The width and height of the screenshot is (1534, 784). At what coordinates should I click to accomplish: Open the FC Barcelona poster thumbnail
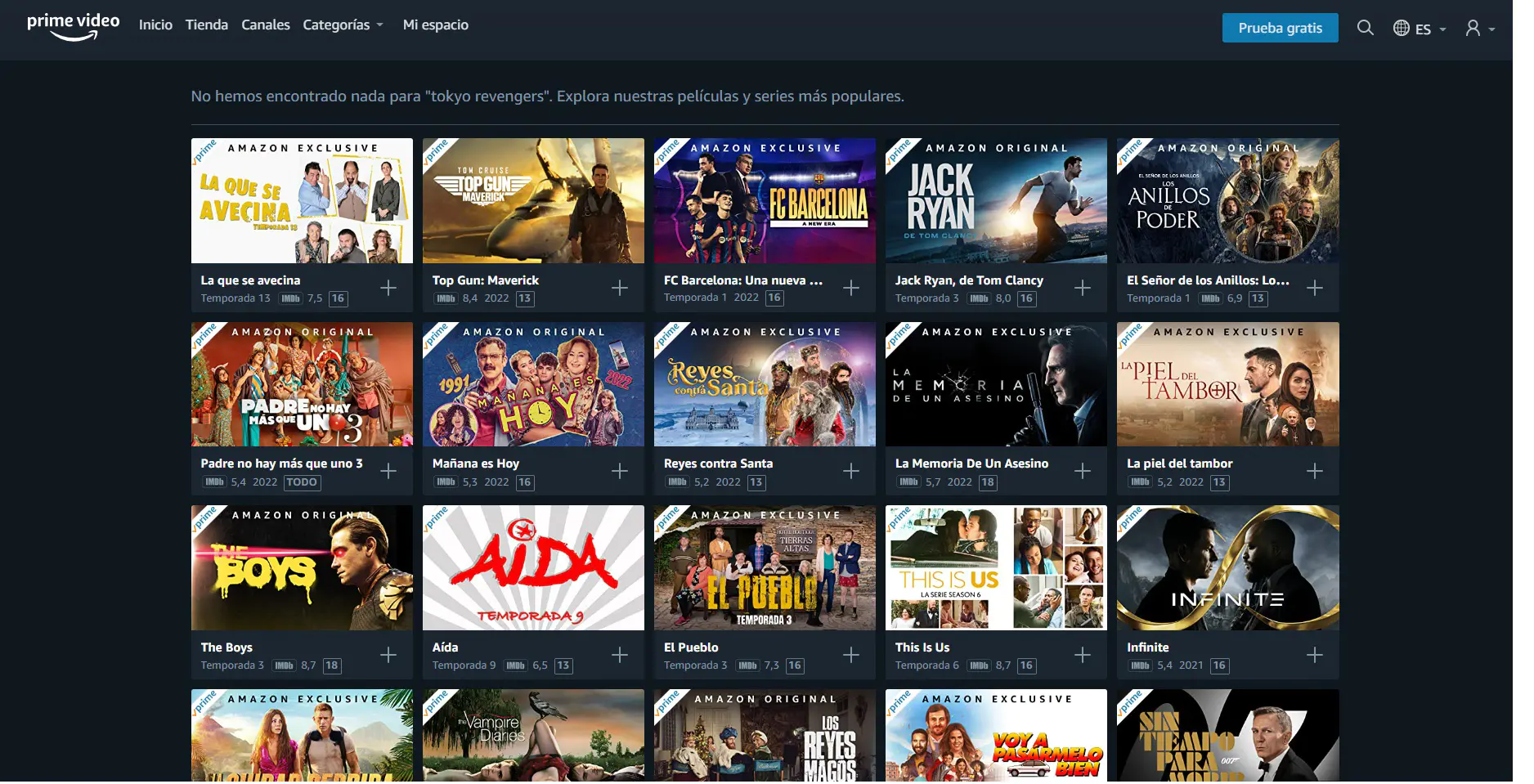(x=765, y=200)
